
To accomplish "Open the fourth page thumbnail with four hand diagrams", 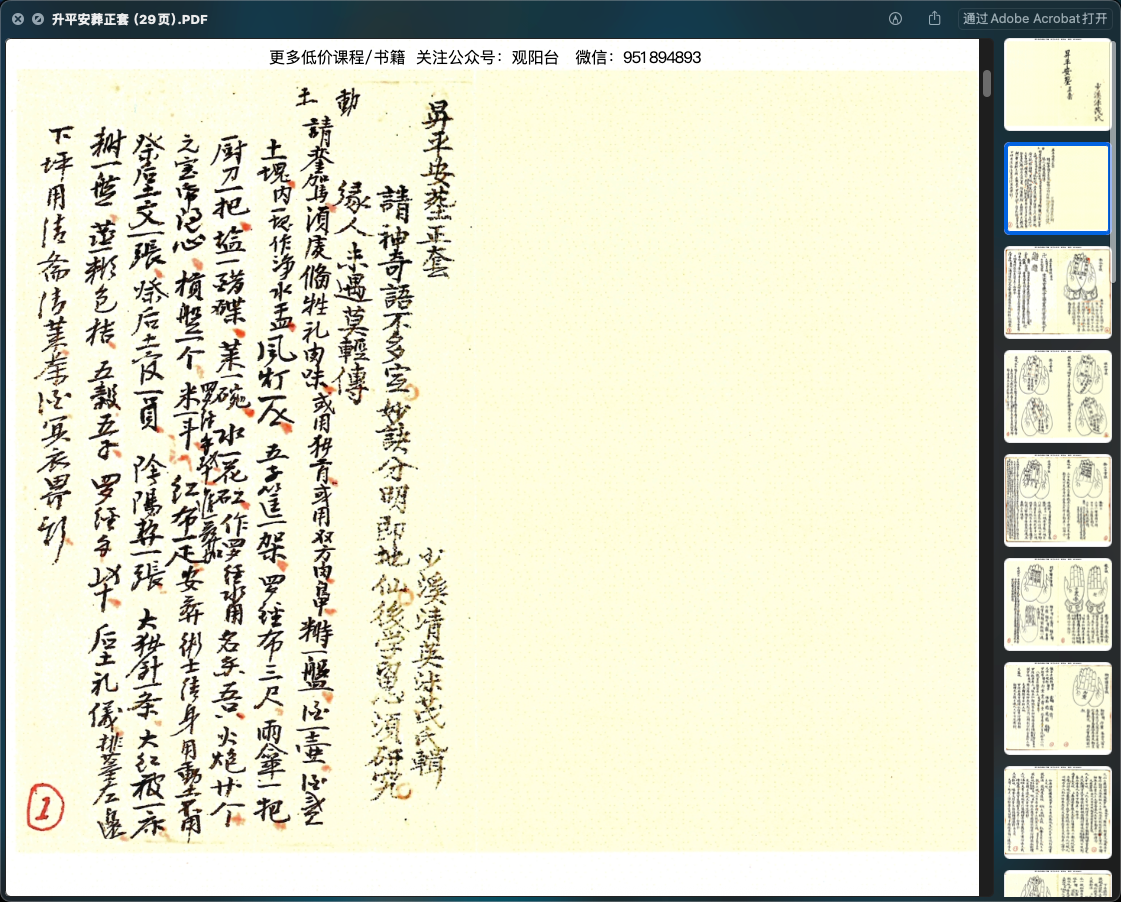I will coord(1057,397).
